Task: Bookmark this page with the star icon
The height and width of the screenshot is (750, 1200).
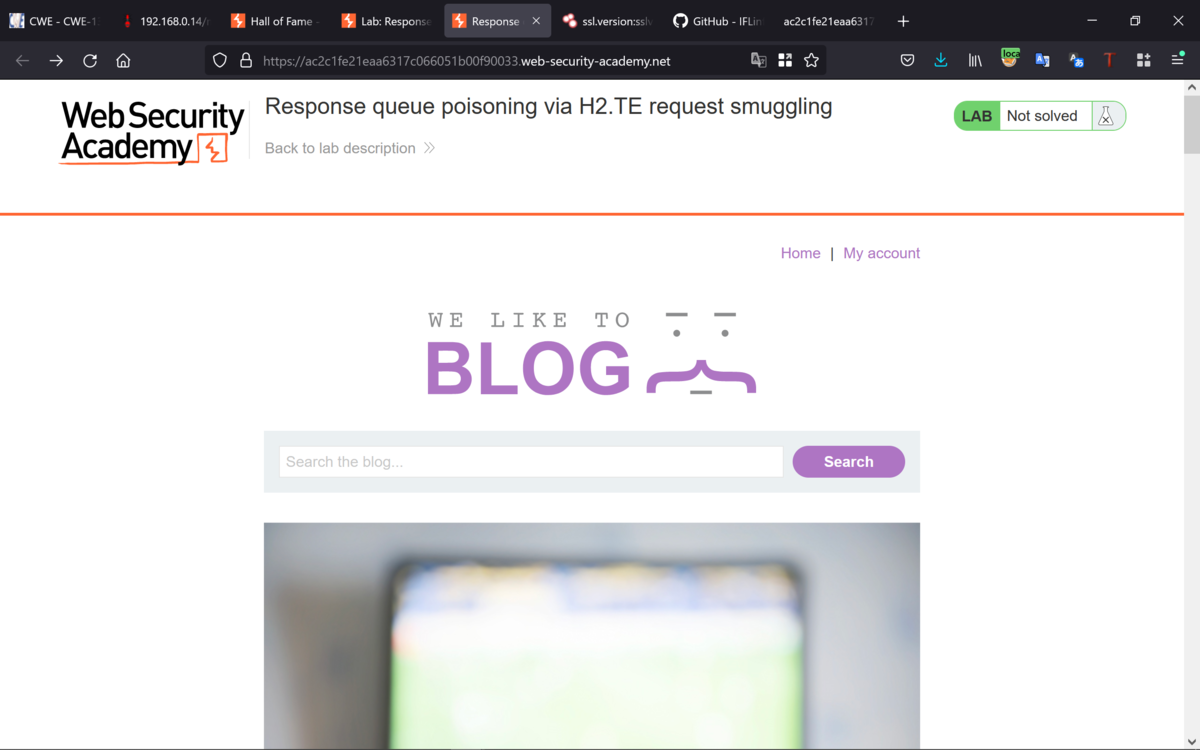Action: 811,61
